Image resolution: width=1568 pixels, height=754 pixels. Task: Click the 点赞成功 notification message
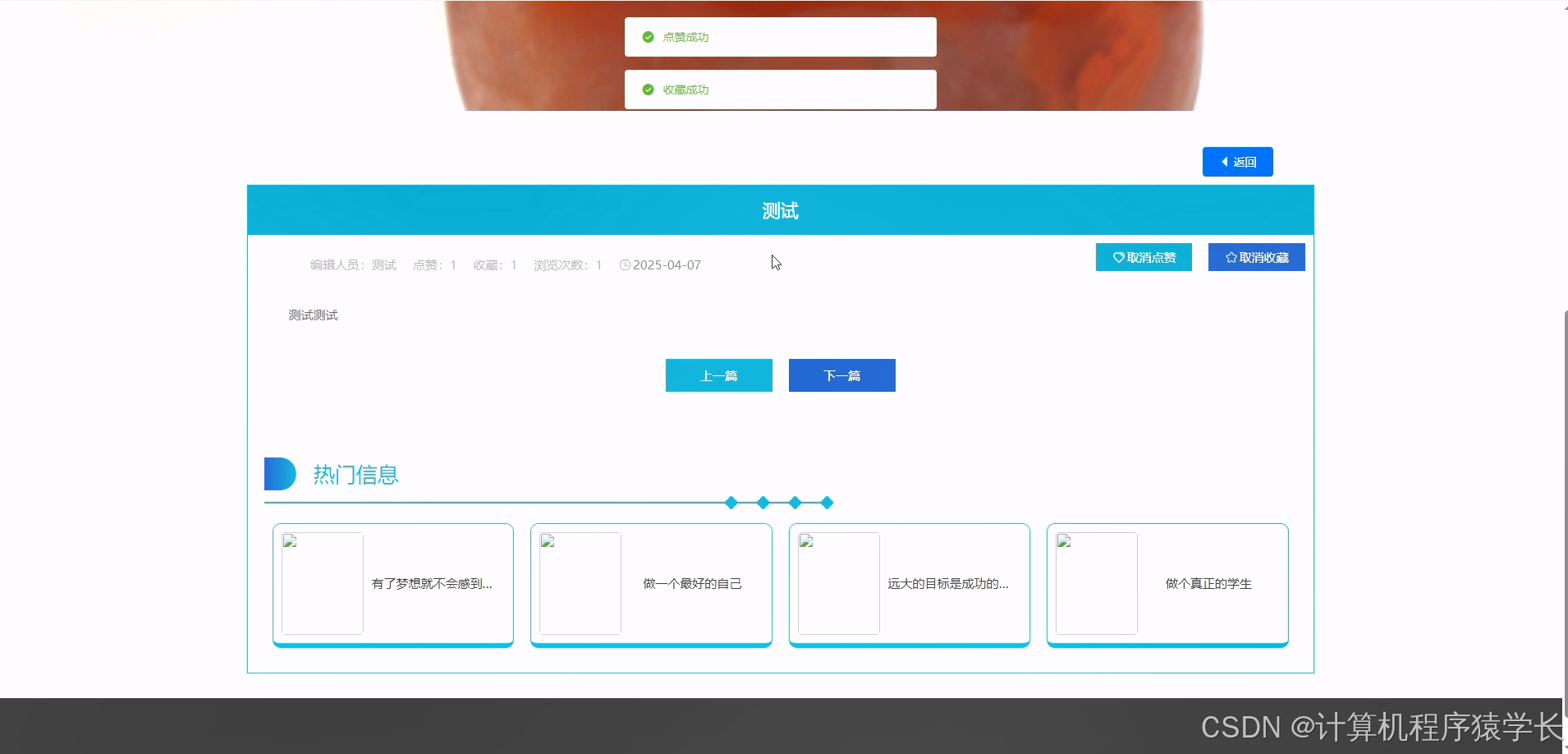click(x=780, y=37)
